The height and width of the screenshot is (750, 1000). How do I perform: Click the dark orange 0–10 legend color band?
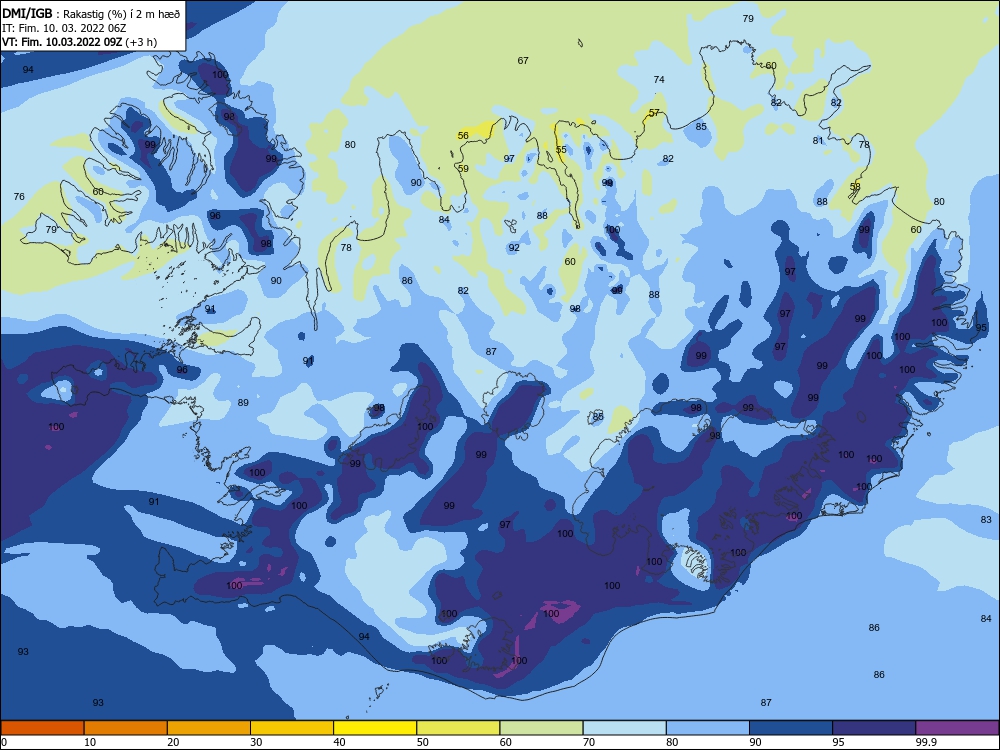[42, 728]
